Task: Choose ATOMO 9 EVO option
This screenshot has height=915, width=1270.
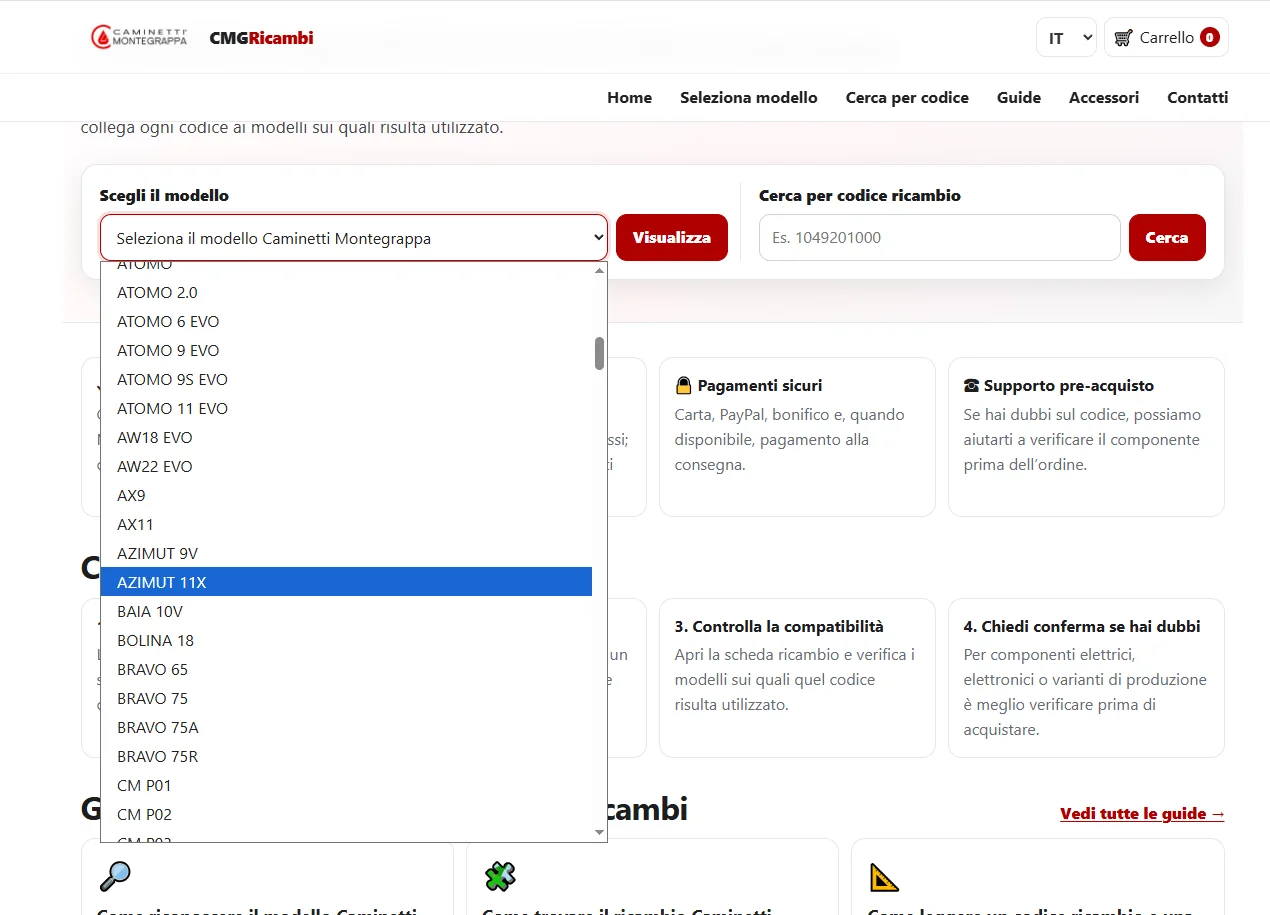Action: (x=346, y=351)
